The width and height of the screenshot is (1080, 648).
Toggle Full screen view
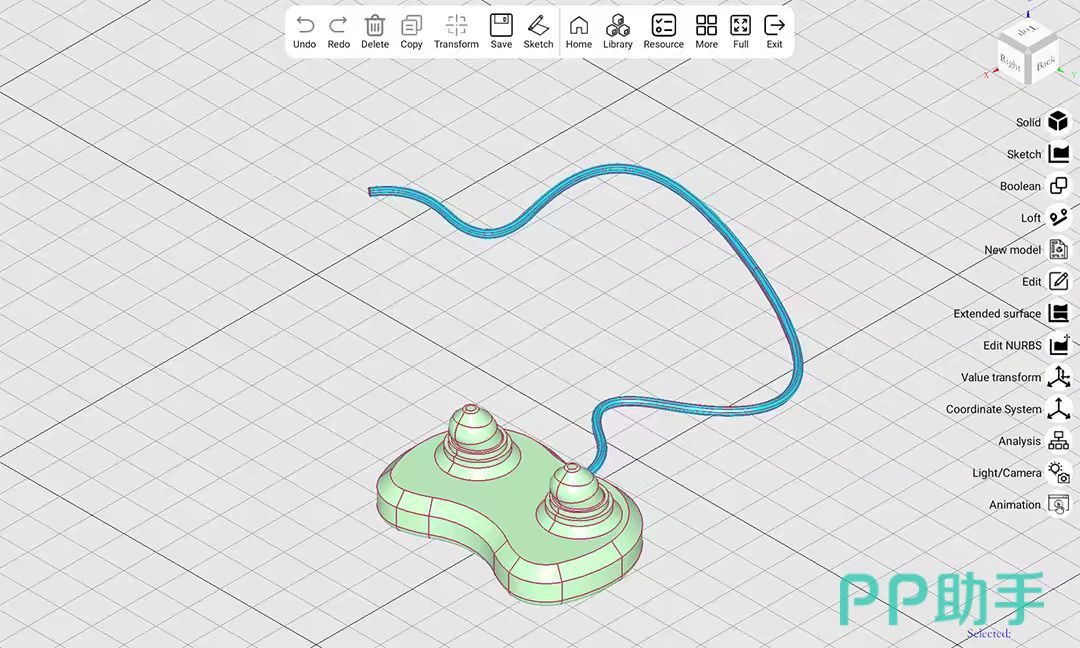tap(740, 26)
